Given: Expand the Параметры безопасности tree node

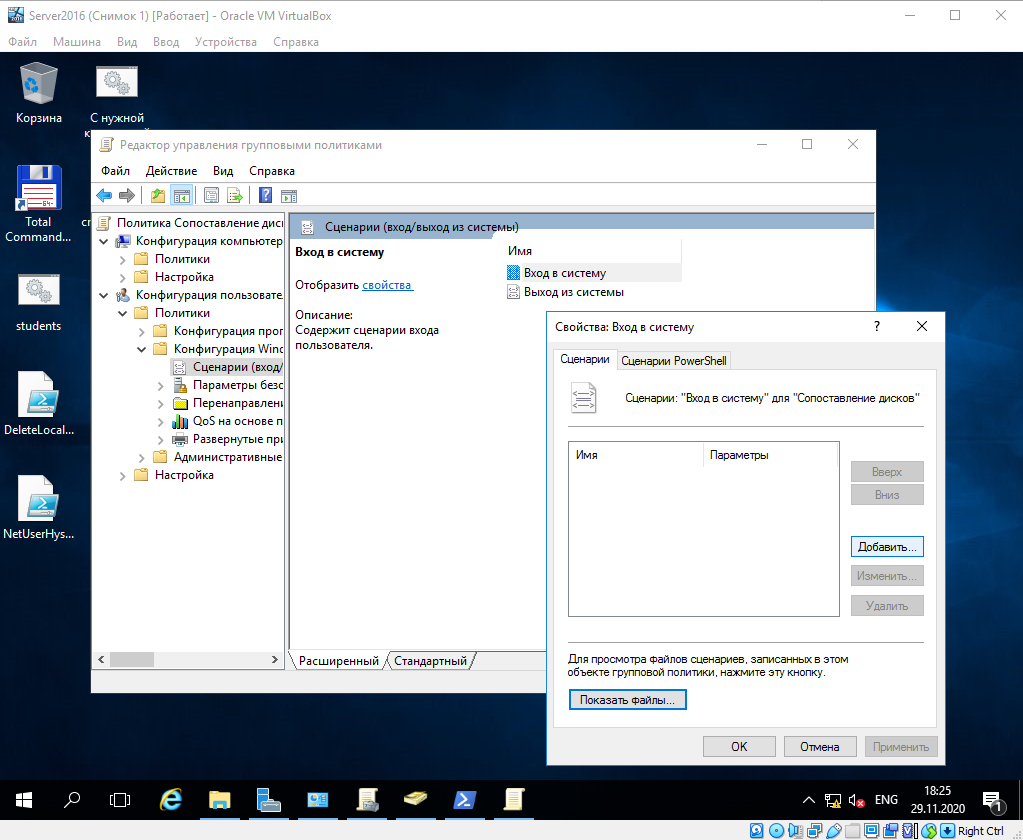Looking at the screenshot, I should (x=162, y=385).
